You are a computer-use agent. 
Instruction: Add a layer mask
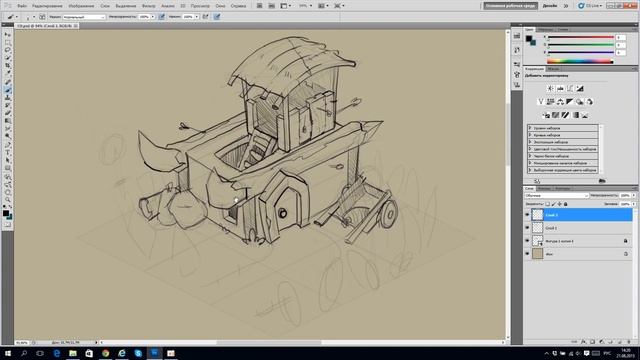click(x=592, y=342)
